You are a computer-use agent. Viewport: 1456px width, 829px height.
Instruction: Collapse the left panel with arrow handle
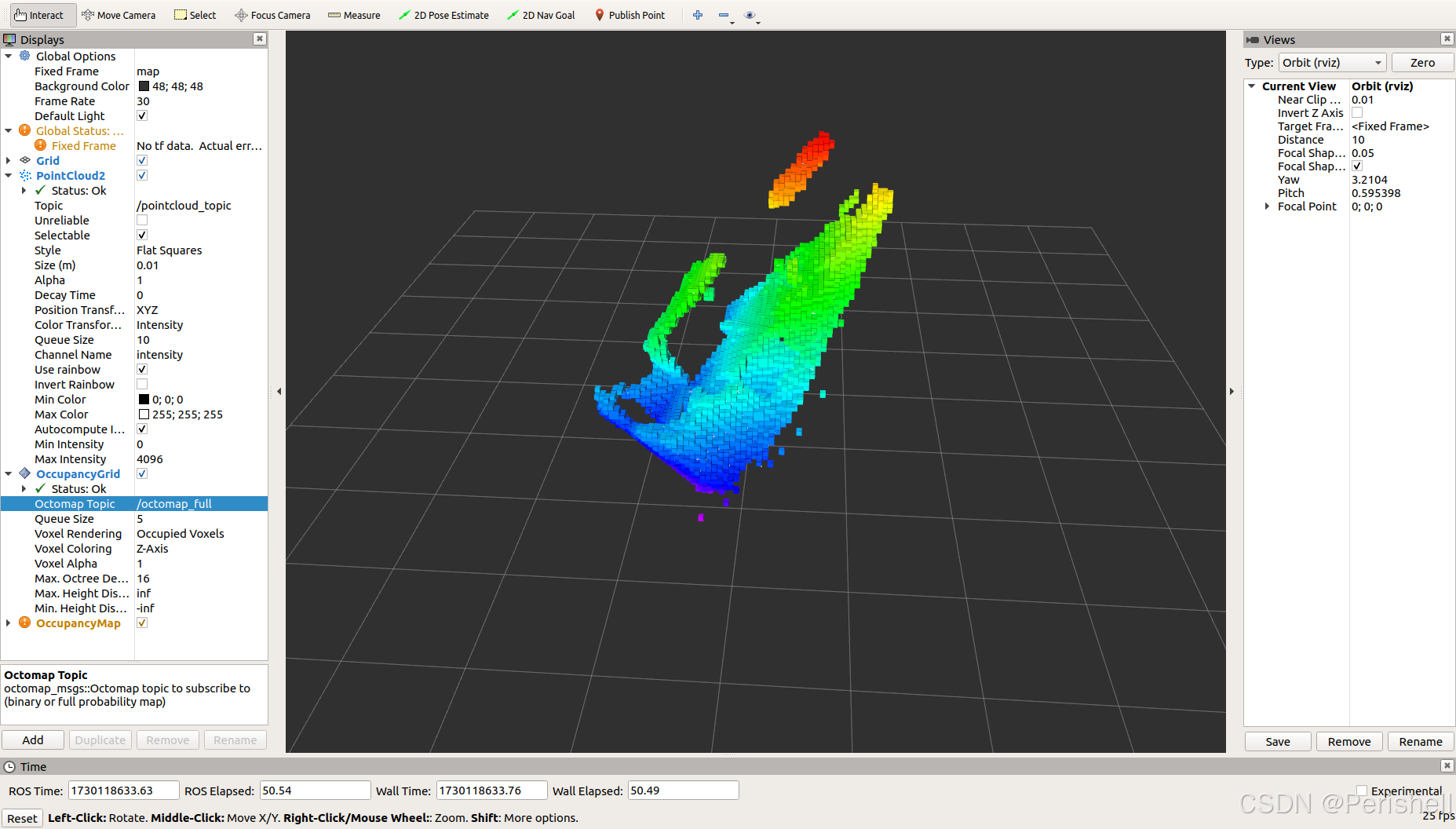(279, 391)
